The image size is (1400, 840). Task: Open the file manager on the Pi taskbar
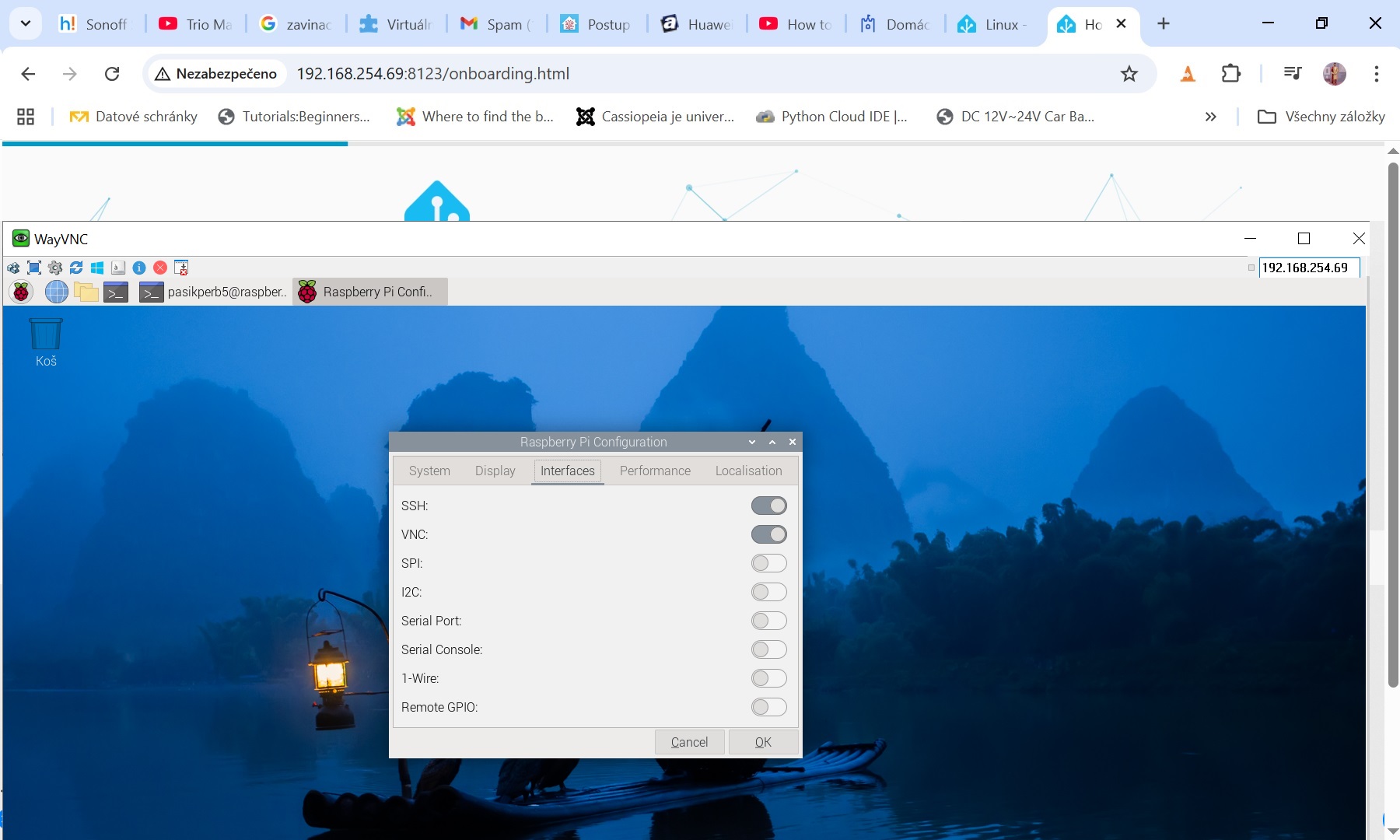[x=86, y=292]
